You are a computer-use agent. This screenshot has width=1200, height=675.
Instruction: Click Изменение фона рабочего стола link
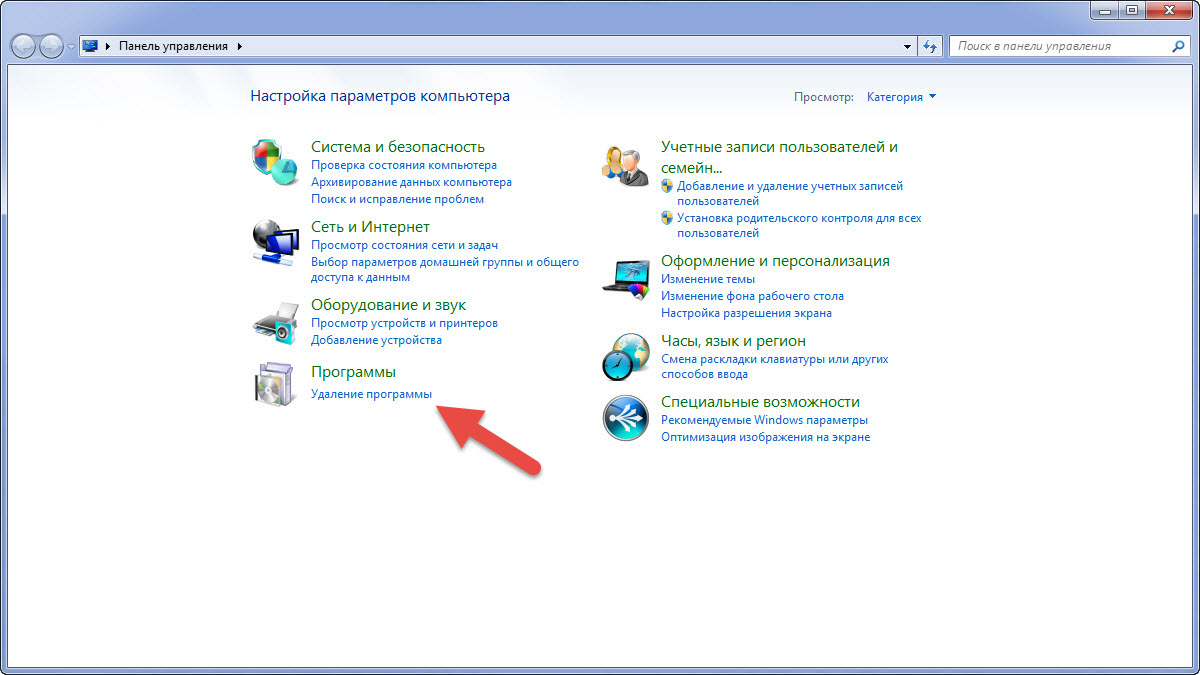[752, 296]
